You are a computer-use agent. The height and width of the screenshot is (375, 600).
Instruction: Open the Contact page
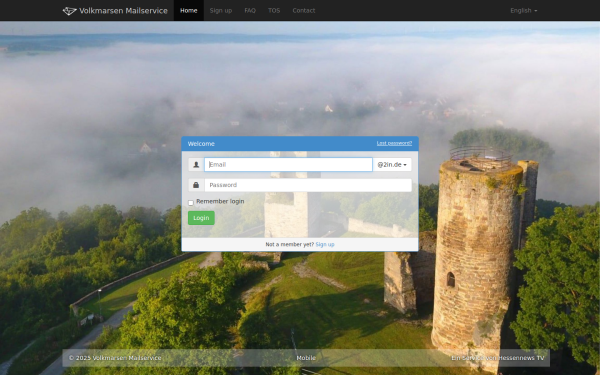coord(304,10)
